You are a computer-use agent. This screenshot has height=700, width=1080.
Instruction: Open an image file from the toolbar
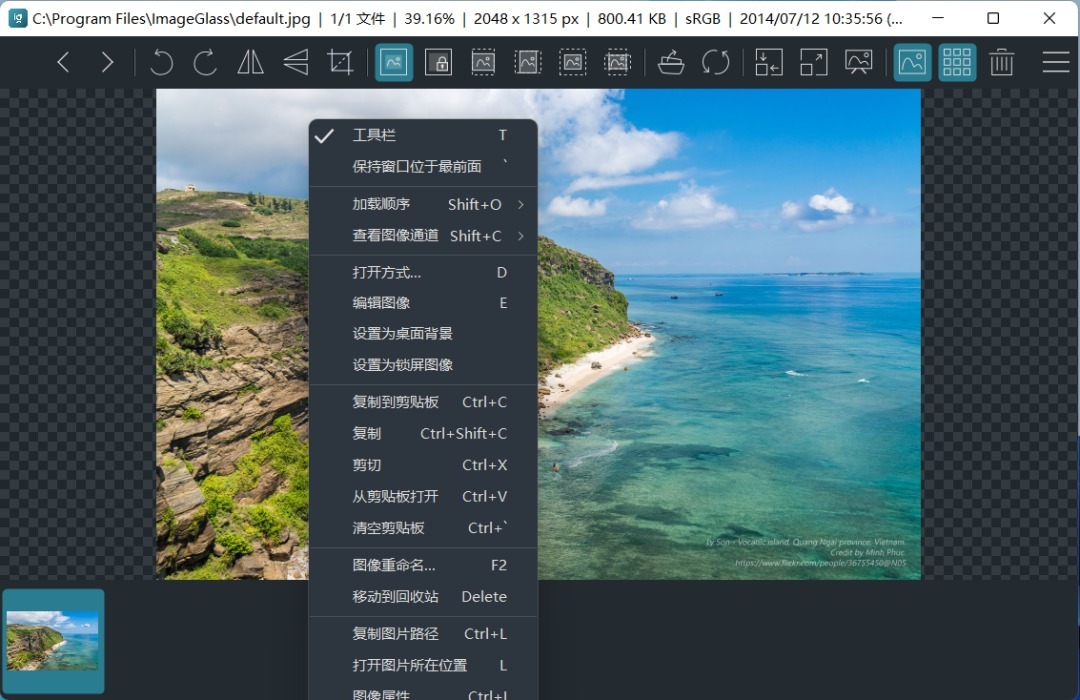tap(671, 62)
